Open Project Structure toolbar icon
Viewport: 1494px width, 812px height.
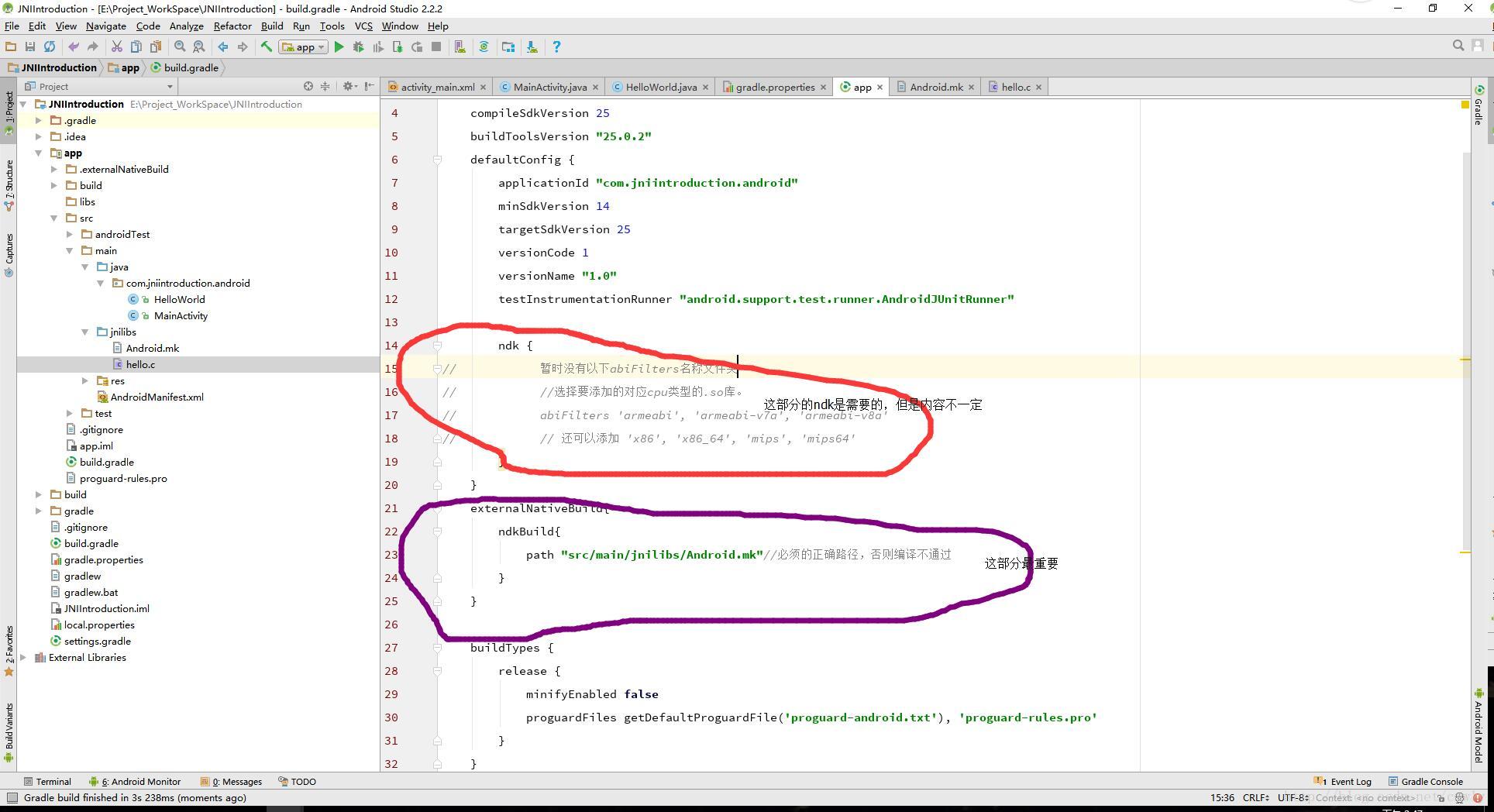pyautogui.click(x=508, y=47)
